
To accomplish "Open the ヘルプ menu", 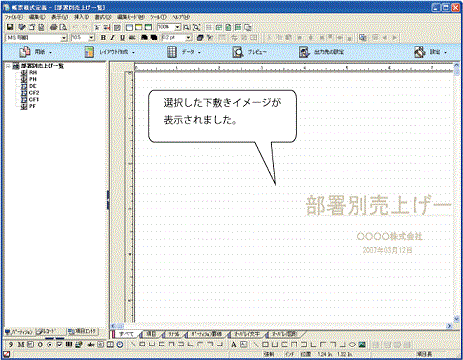I will pyautogui.click(x=181, y=17).
